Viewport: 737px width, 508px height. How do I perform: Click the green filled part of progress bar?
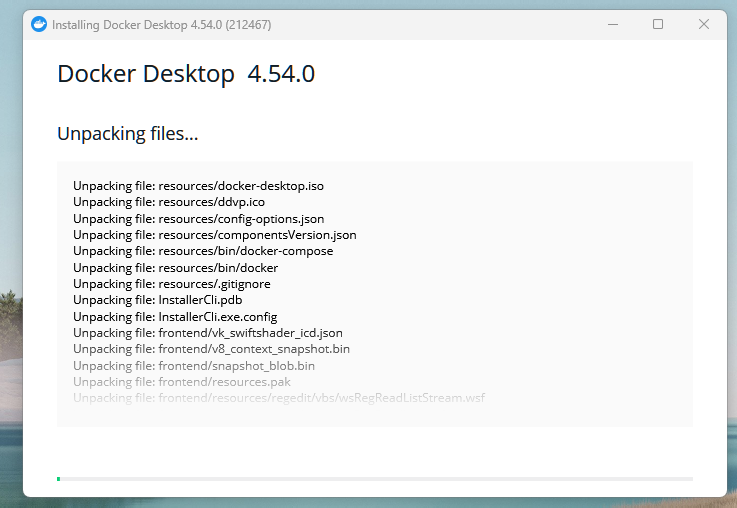tap(59, 479)
